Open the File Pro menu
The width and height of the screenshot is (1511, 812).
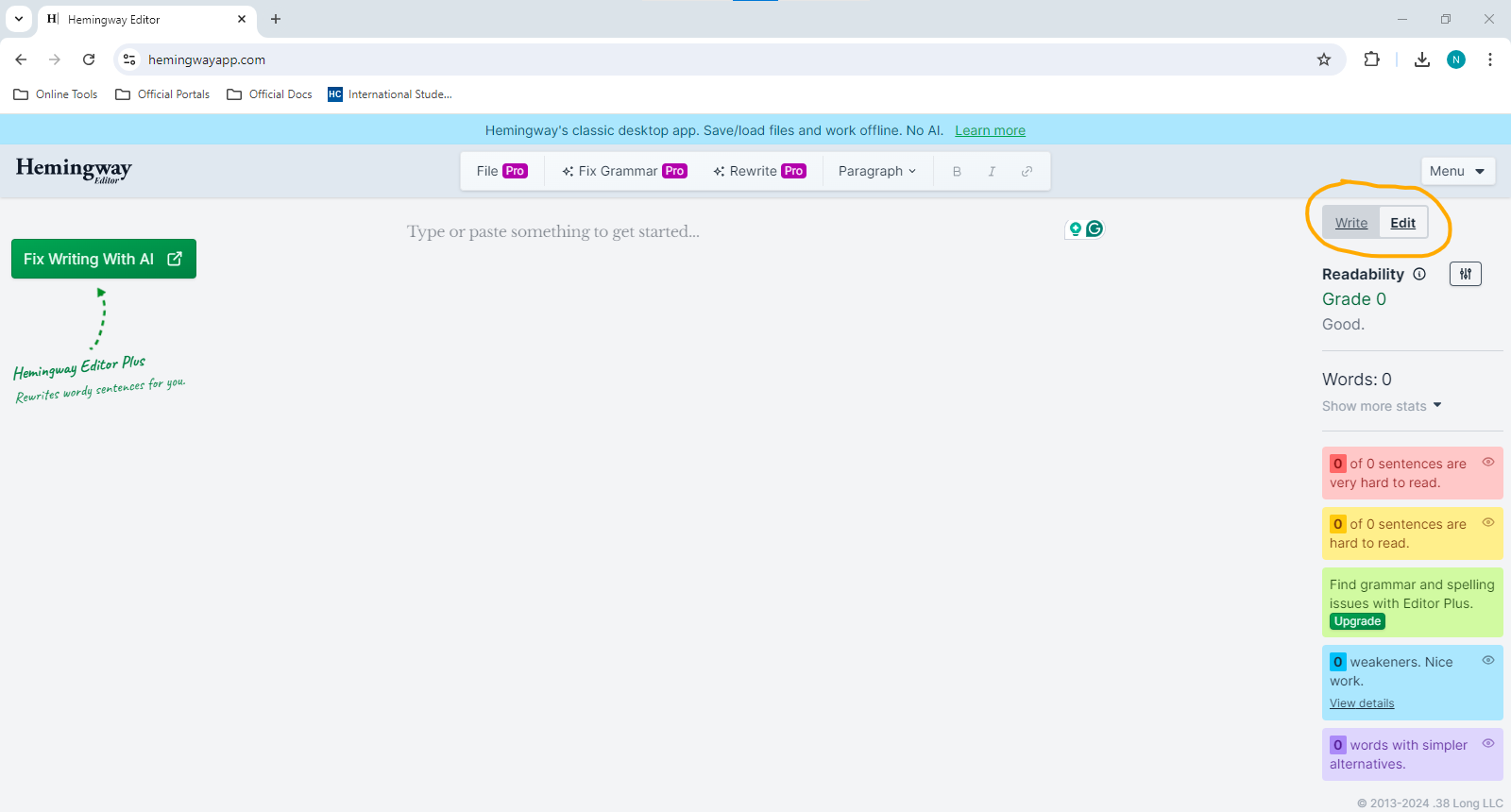[x=501, y=171]
